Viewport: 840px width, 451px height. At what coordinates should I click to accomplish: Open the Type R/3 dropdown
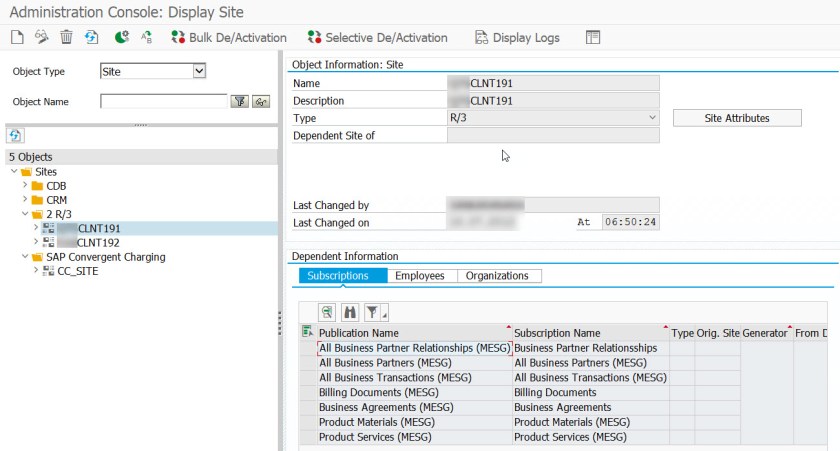pos(652,118)
